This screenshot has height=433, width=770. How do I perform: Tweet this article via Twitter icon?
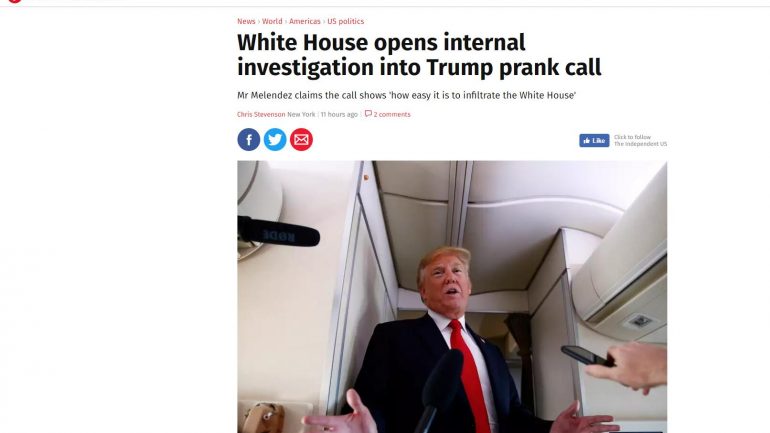coord(275,140)
